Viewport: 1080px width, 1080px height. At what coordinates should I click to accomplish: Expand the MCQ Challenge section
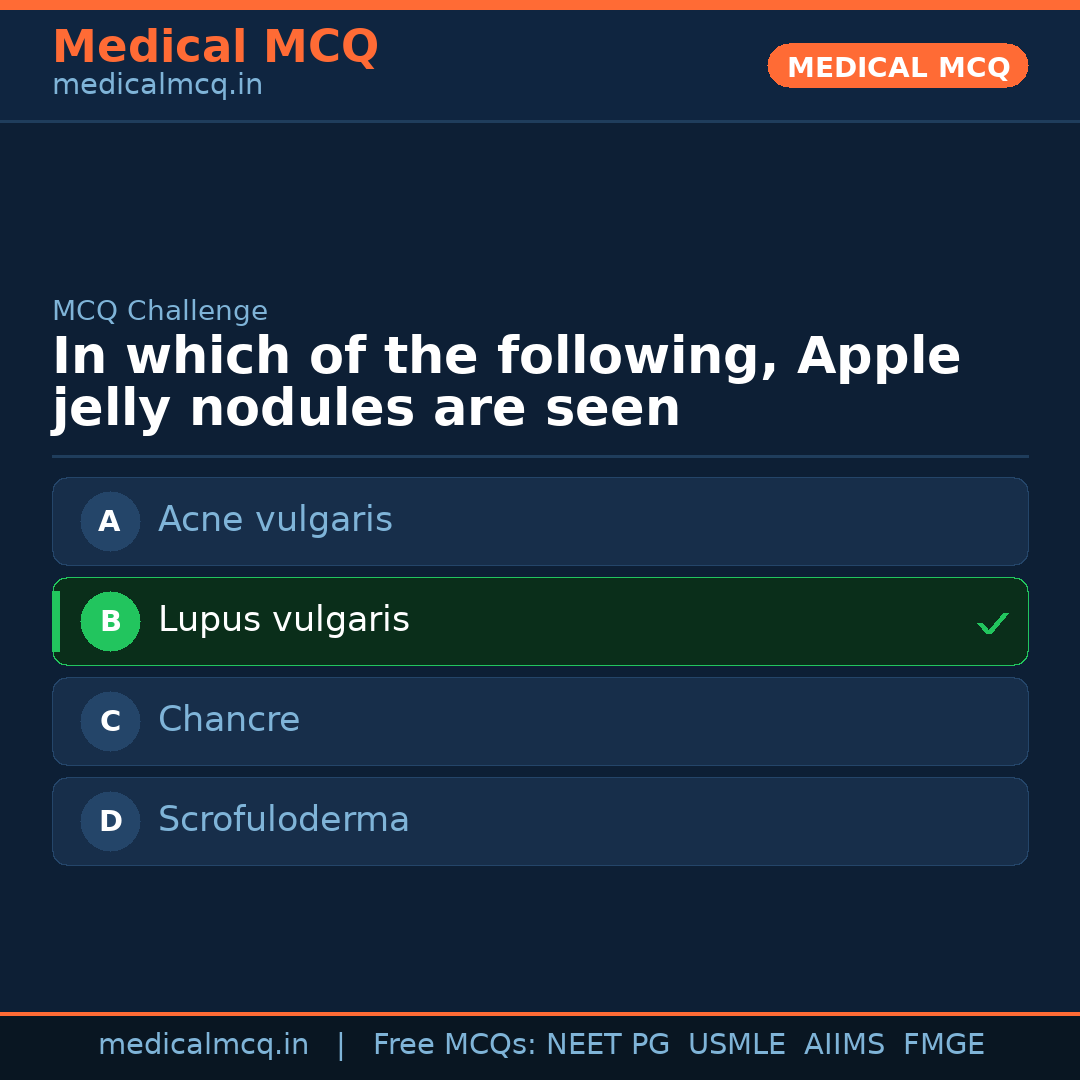click(x=160, y=311)
